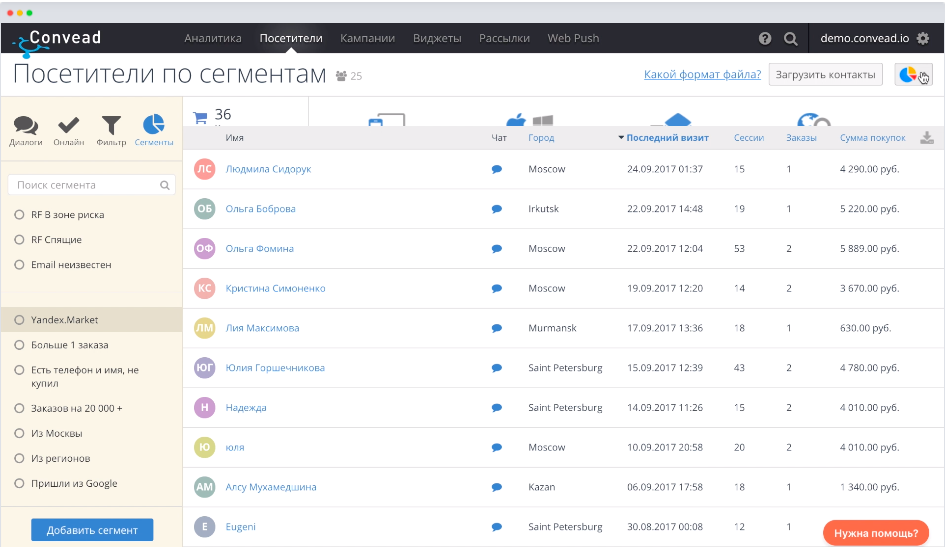
Task: Click the colored pie chart button
Action: pos(913,75)
